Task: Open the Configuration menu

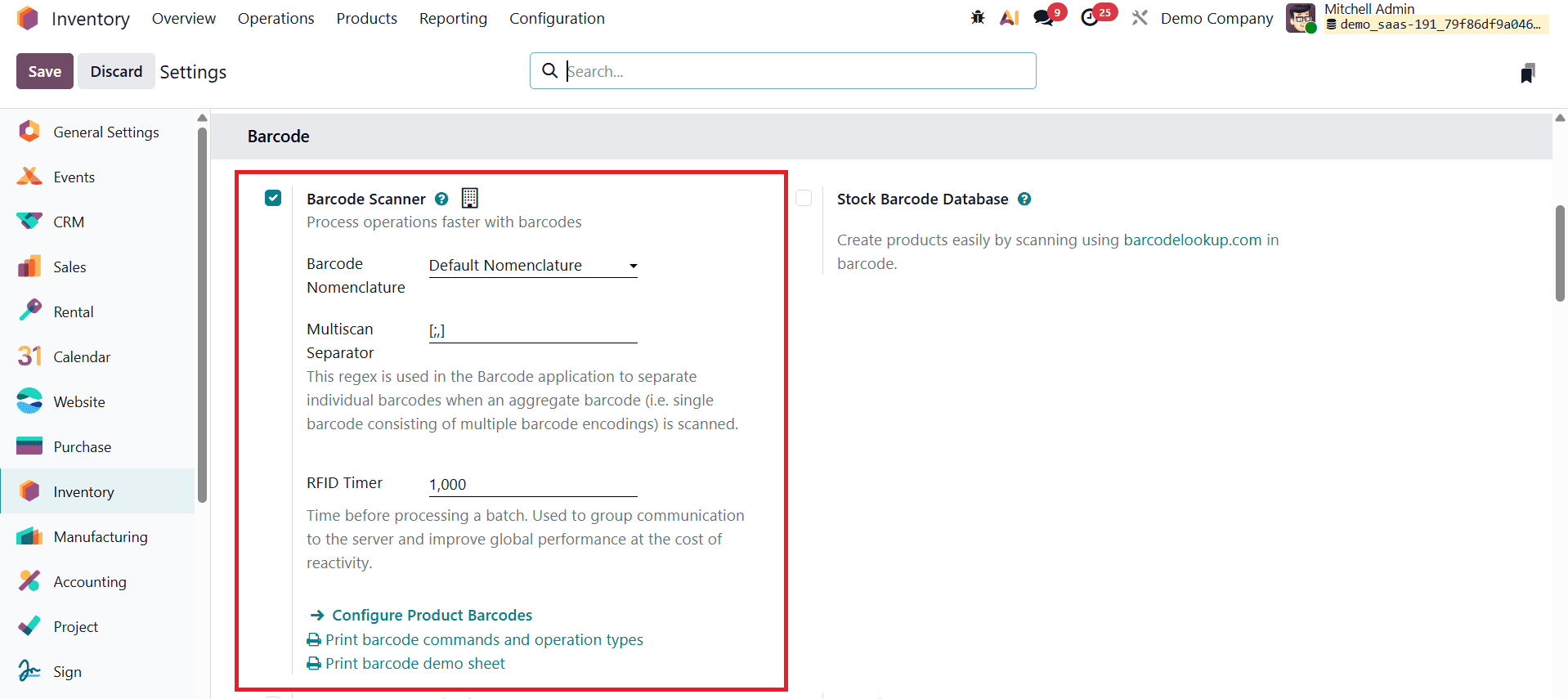Action: 557,18
